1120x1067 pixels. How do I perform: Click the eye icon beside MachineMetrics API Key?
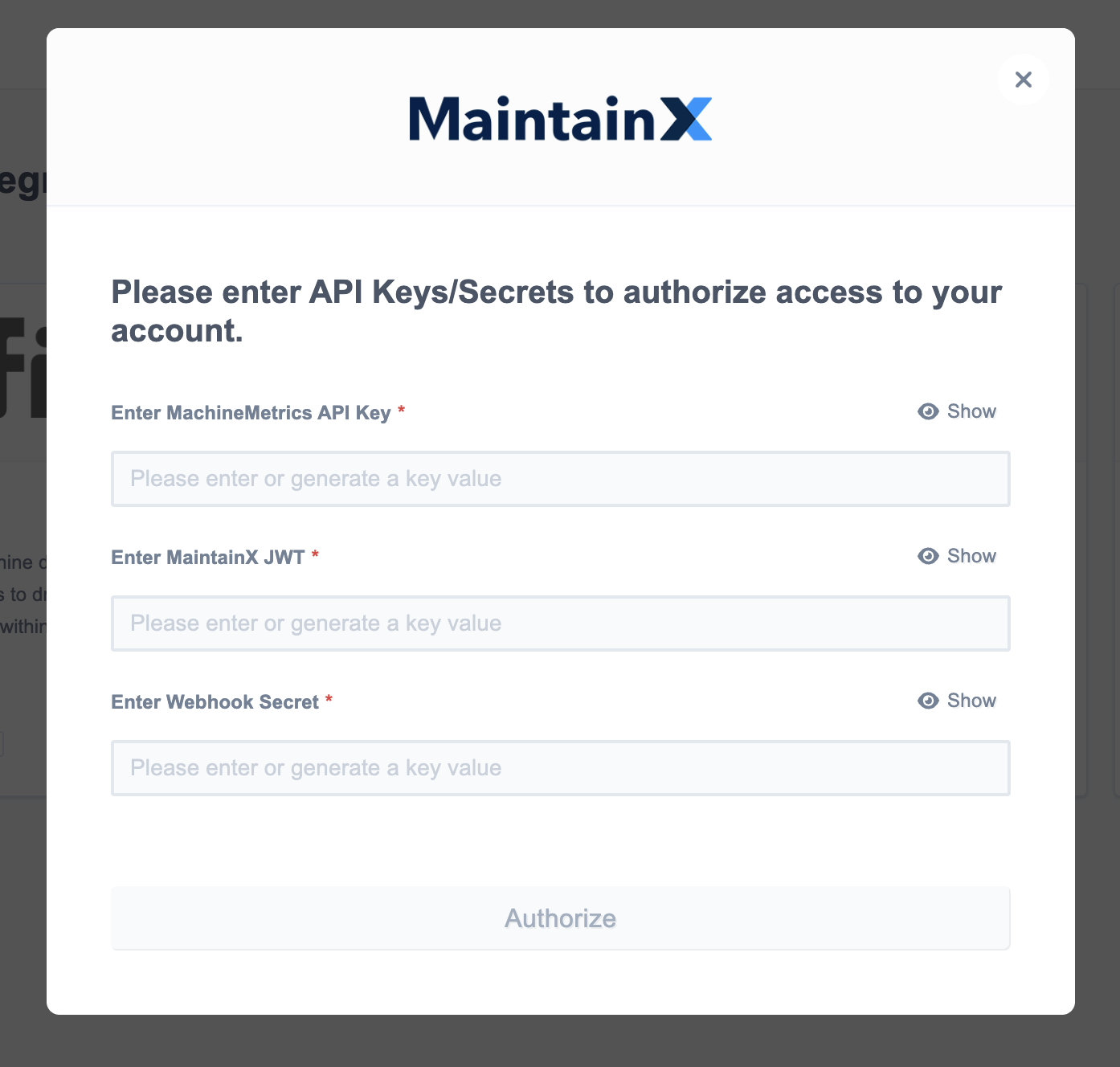tap(928, 411)
